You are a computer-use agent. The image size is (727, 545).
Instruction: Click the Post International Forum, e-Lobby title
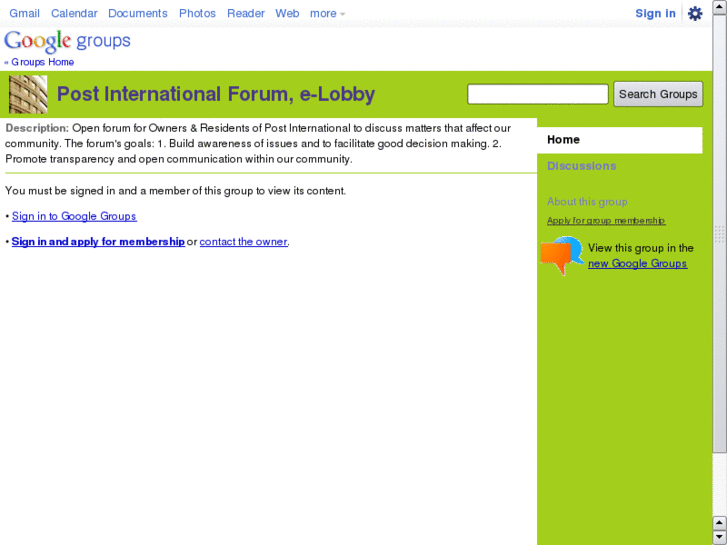coord(216,94)
